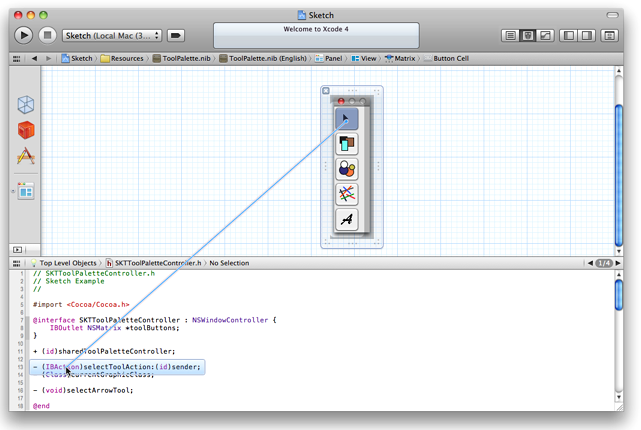Expand the document outline dock button

(18, 249)
